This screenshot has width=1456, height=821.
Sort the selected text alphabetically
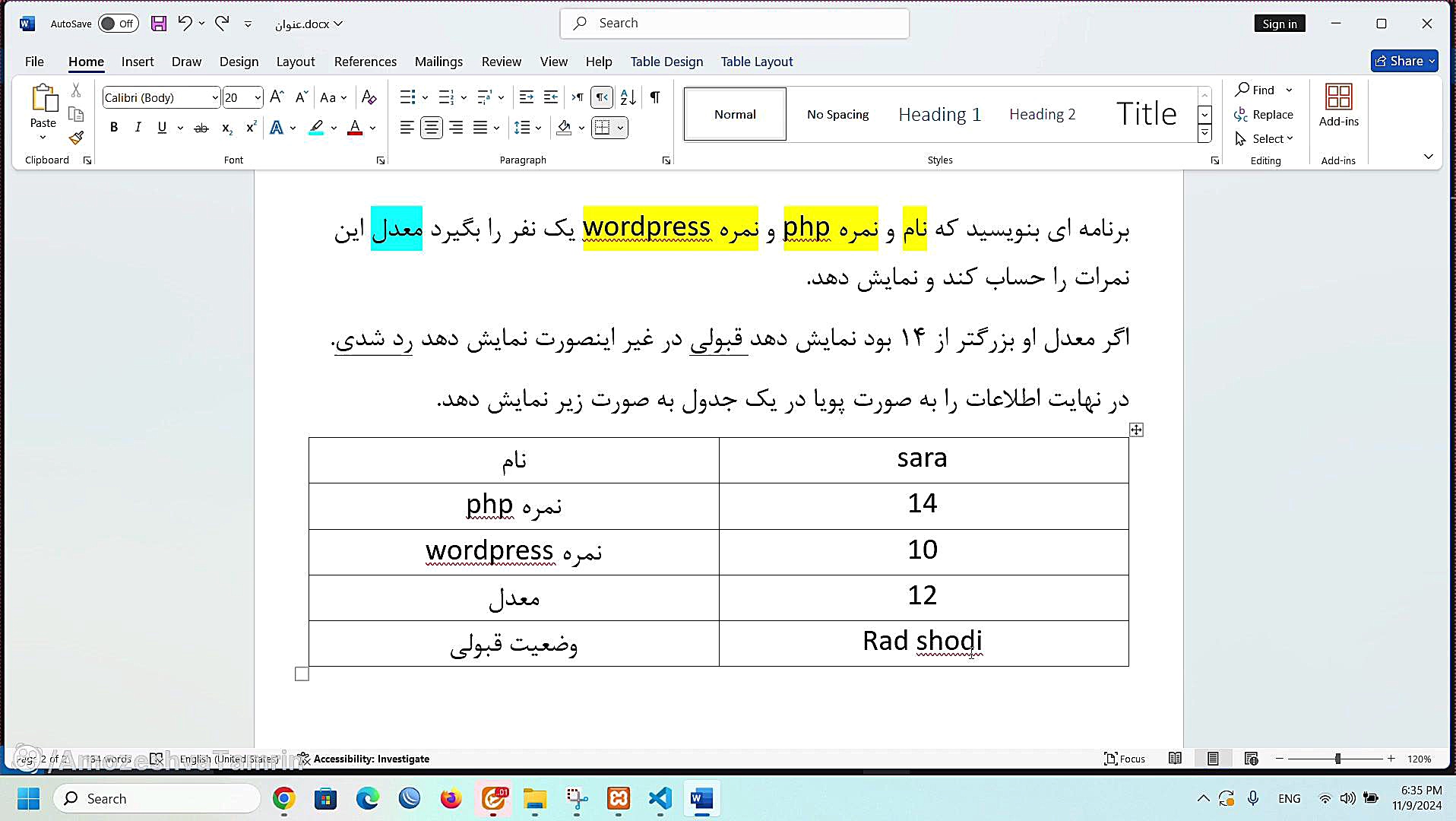(628, 97)
